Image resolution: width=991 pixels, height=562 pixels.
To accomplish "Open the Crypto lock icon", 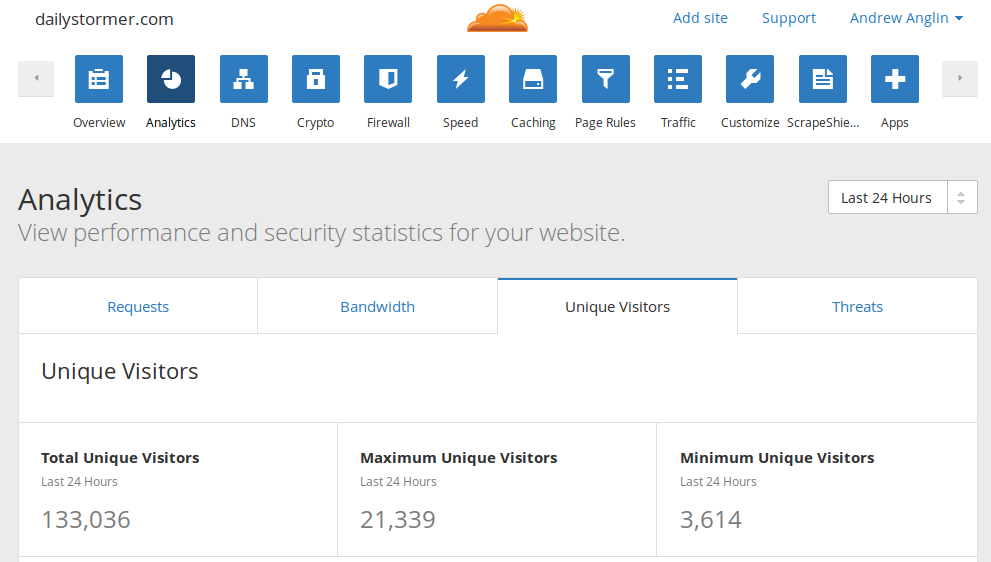I will pos(316,80).
